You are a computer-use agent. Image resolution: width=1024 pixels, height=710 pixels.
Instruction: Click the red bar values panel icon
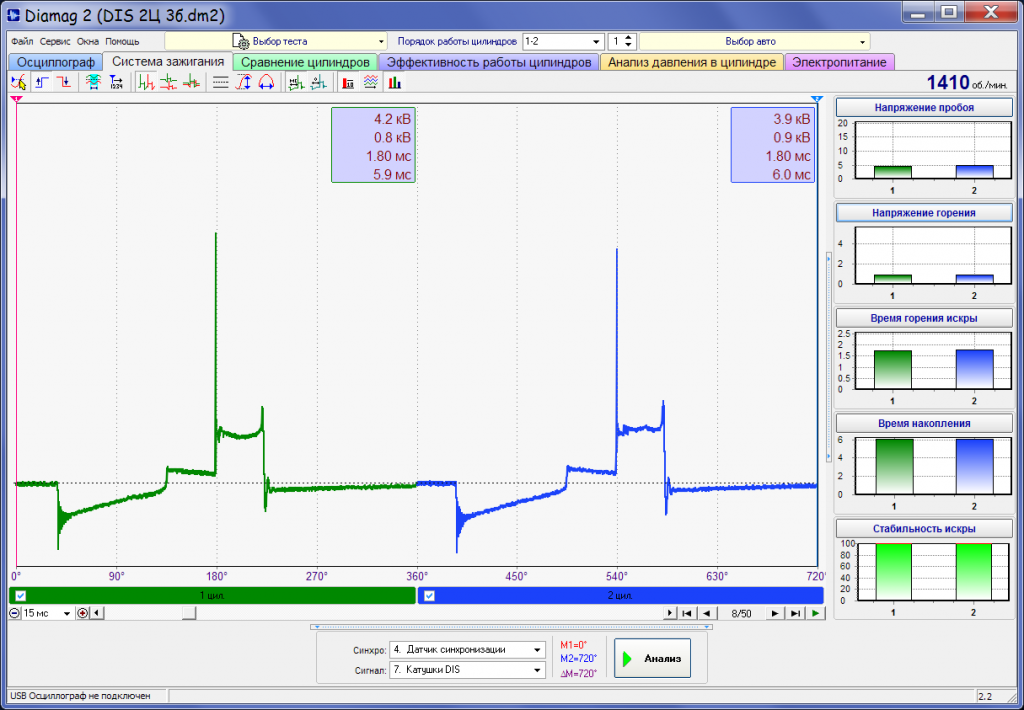point(349,82)
